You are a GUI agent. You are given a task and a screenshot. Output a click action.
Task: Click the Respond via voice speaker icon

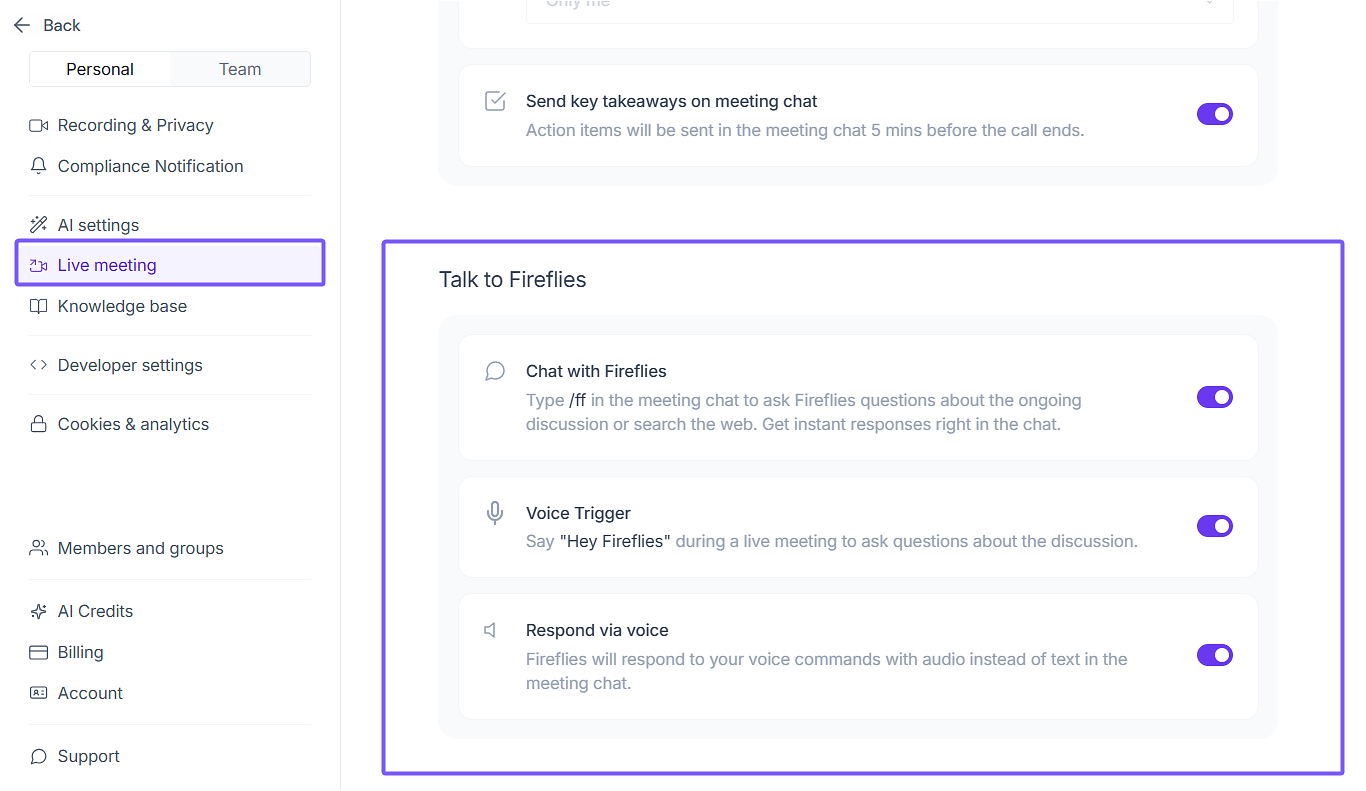[x=491, y=631]
